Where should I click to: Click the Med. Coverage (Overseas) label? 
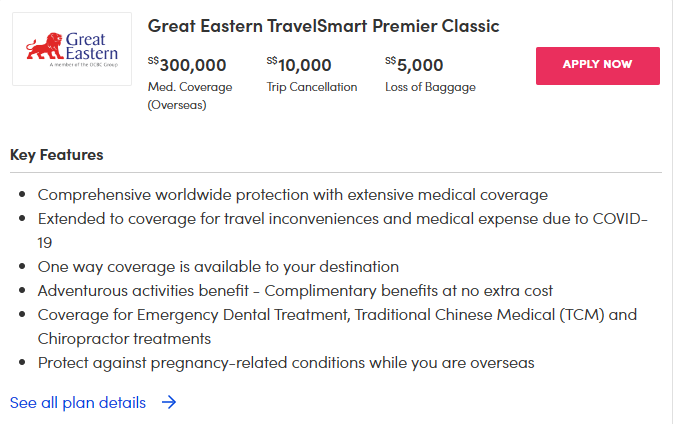pos(190,96)
